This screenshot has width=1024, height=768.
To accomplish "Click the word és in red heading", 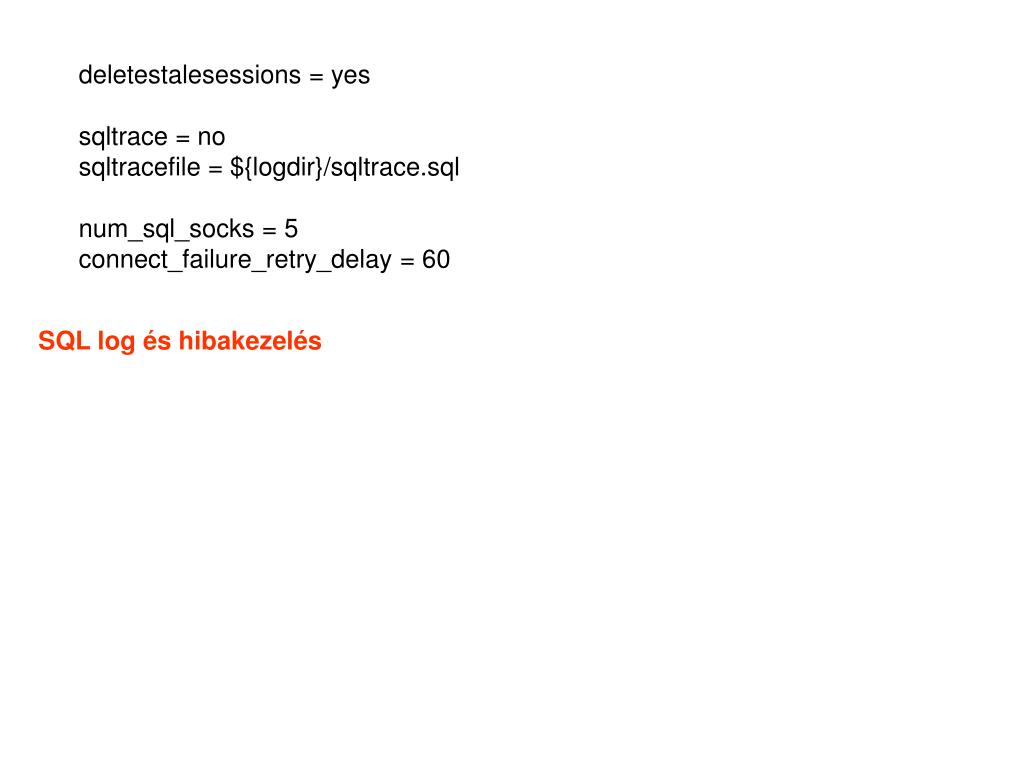I will coord(157,341).
